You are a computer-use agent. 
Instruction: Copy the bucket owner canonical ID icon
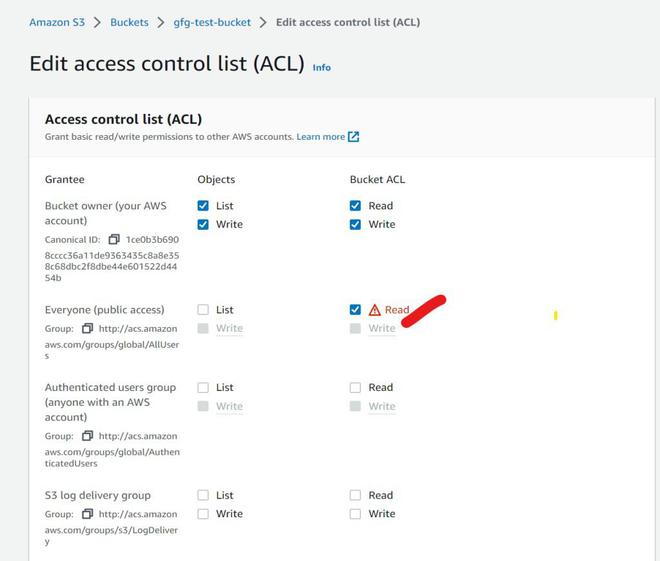click(114, 240)
